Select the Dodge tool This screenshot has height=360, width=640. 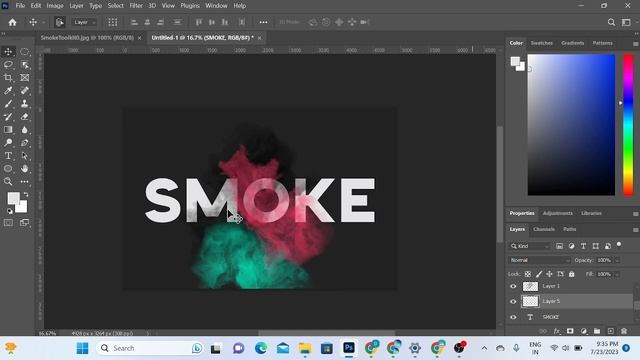8,143
